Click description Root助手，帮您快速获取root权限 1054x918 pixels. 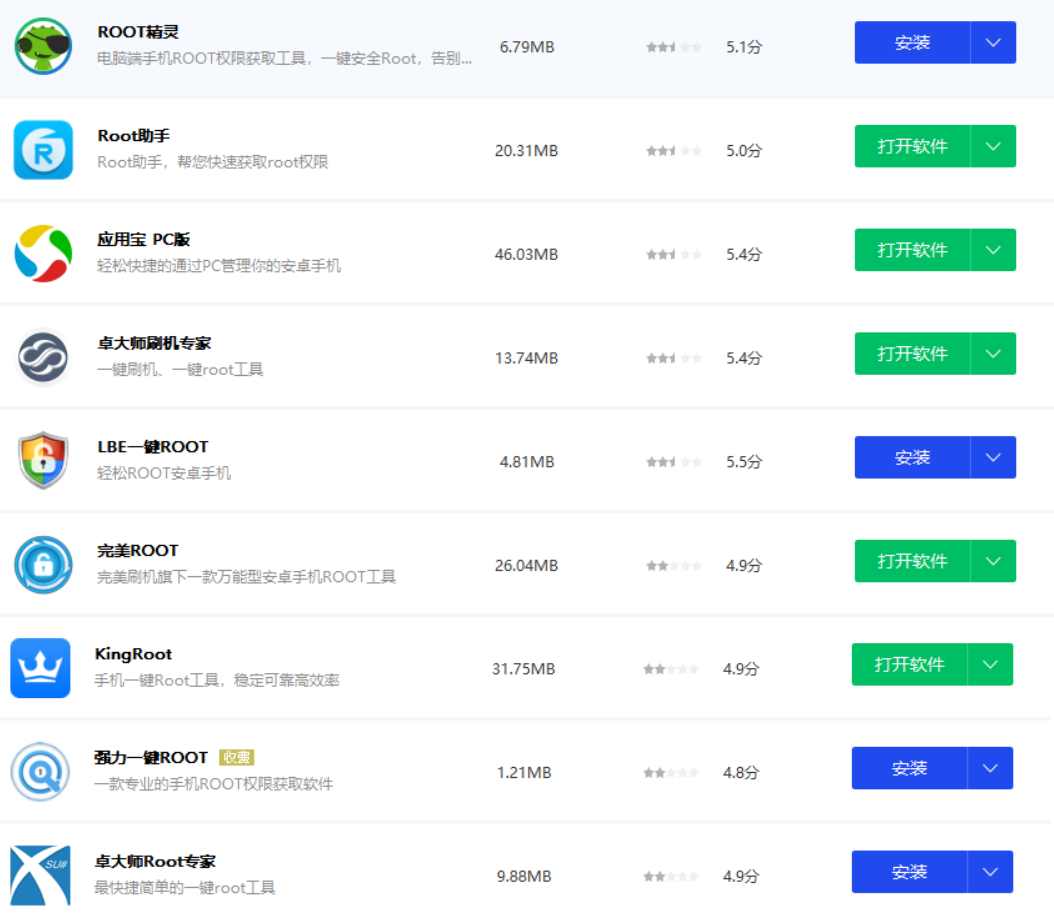coord(213,162)
